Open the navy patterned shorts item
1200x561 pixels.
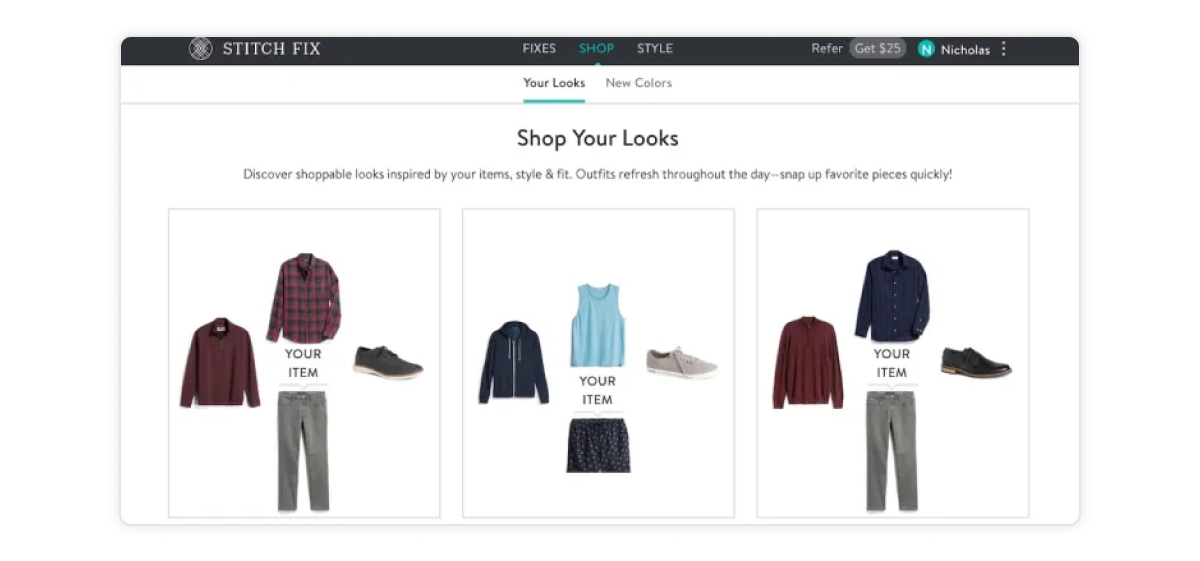pos(598,445)
